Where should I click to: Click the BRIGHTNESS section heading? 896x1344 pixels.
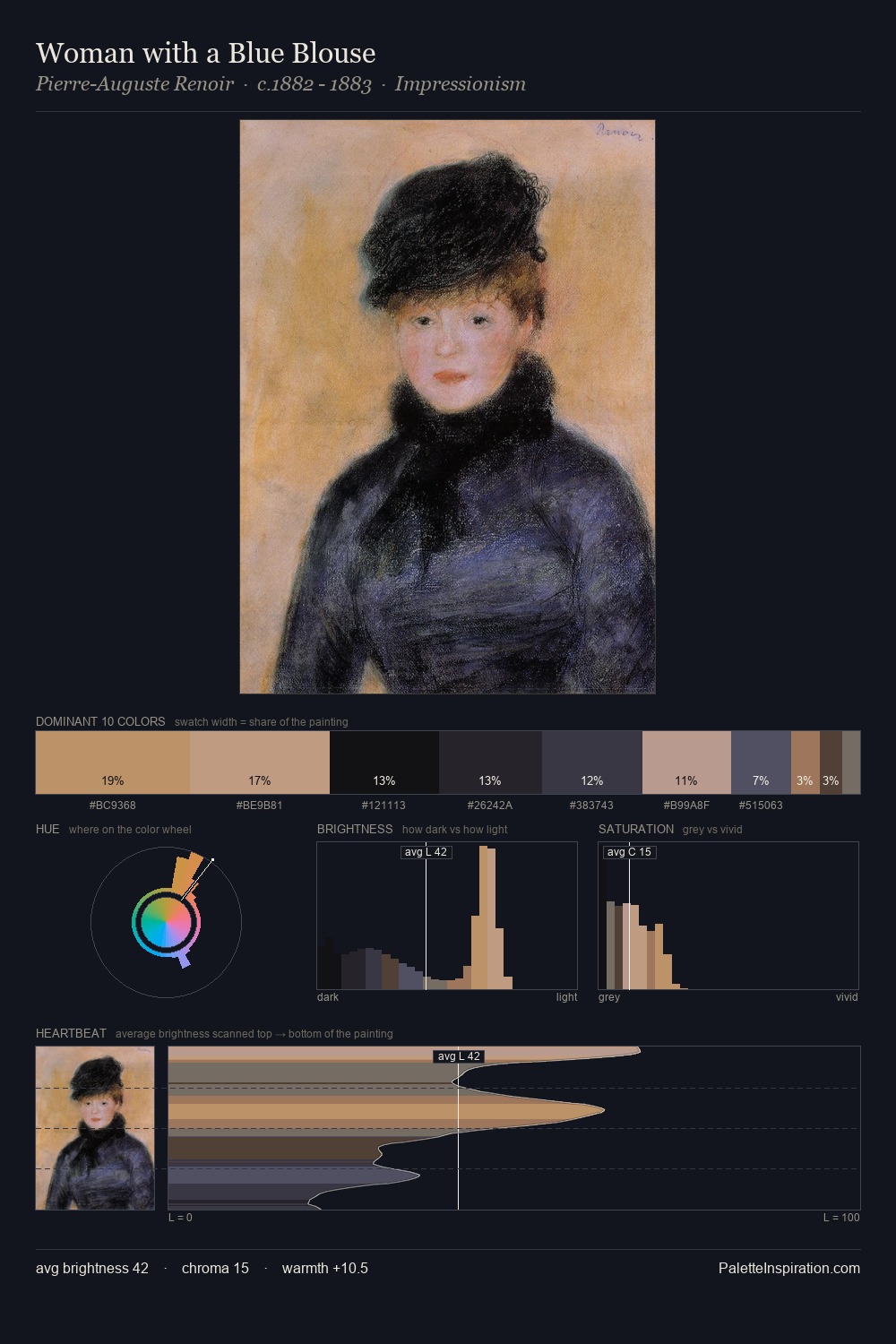(x=355, y=829)
